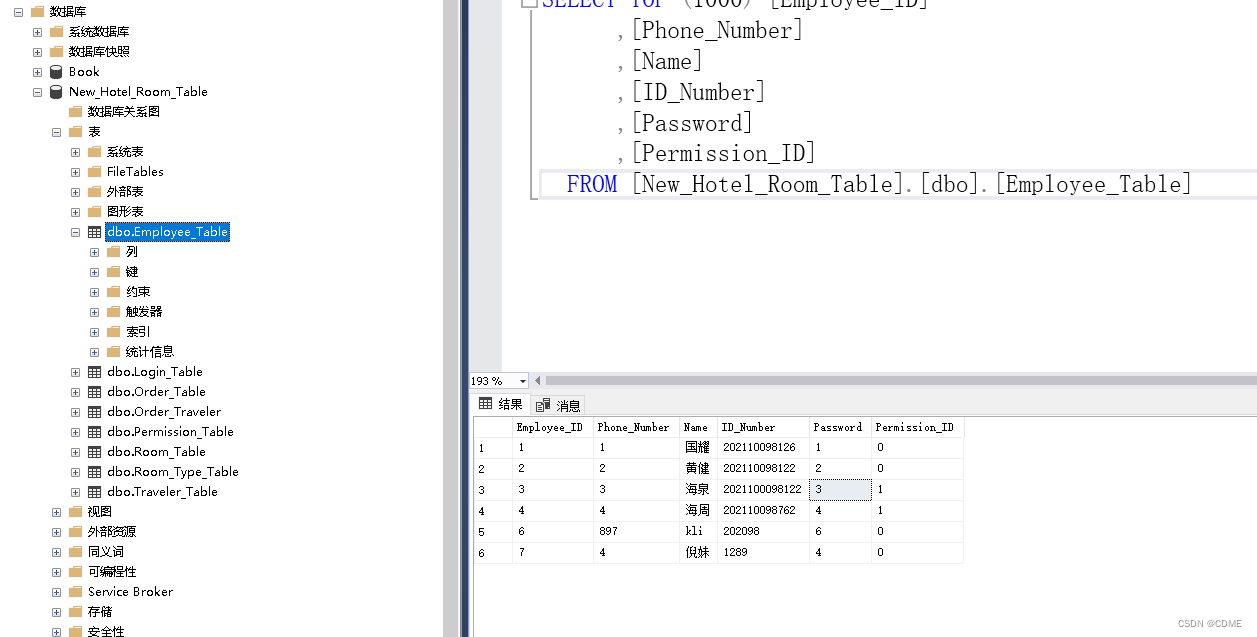Expand the Book database node
The height and width of the screenshot is (637, 1257).
point(38,72)
